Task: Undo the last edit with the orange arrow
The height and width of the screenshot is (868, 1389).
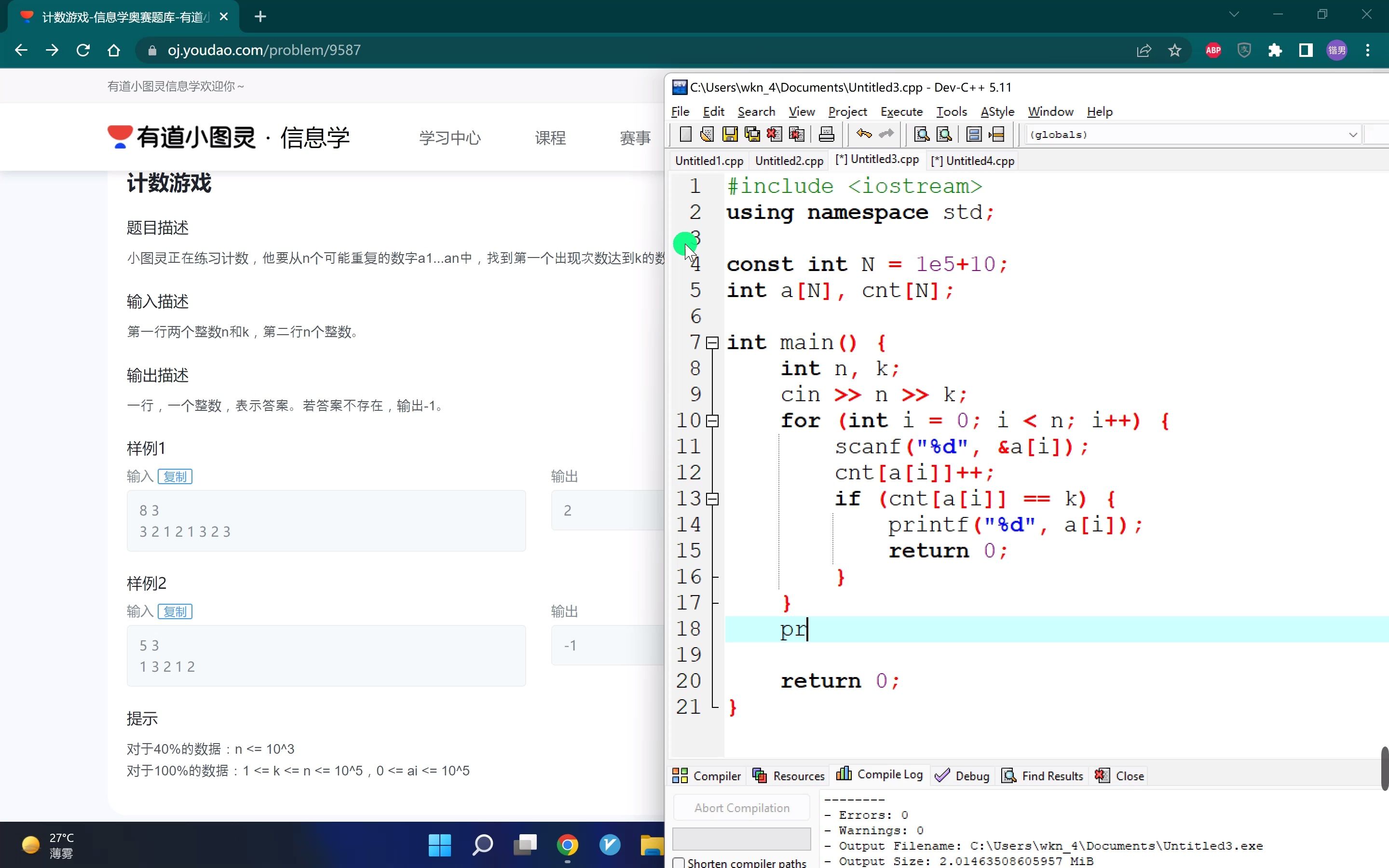Action: [x=864, y=135]
